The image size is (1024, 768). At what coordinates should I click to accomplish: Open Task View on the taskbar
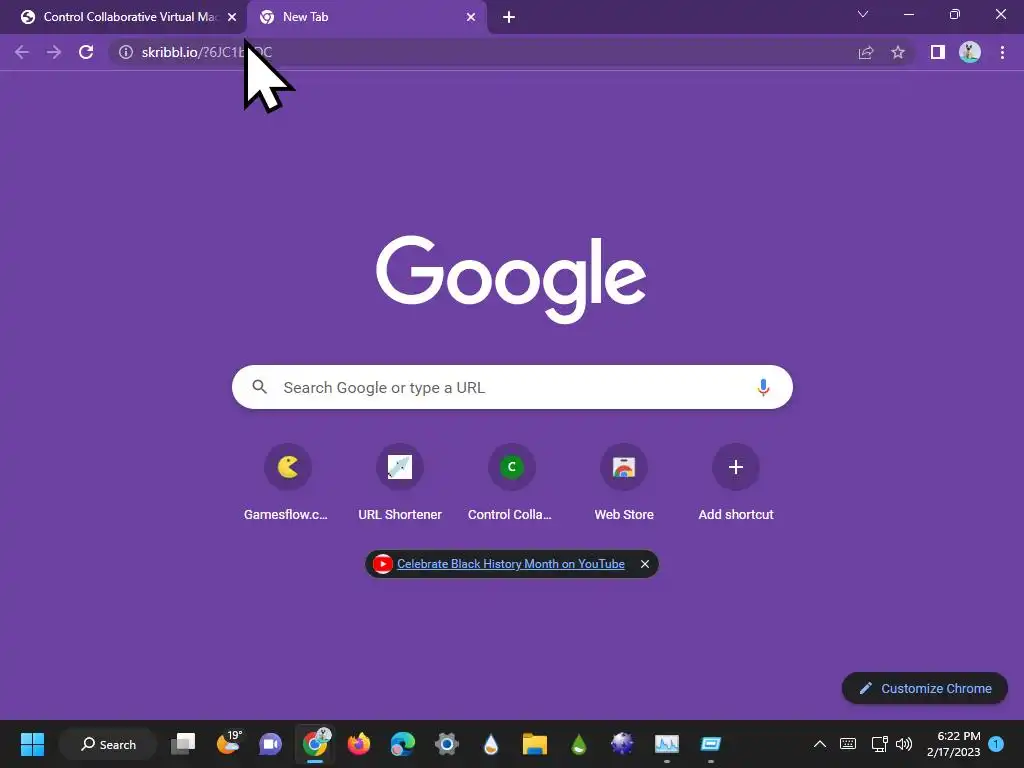click(x=183, y=744)
